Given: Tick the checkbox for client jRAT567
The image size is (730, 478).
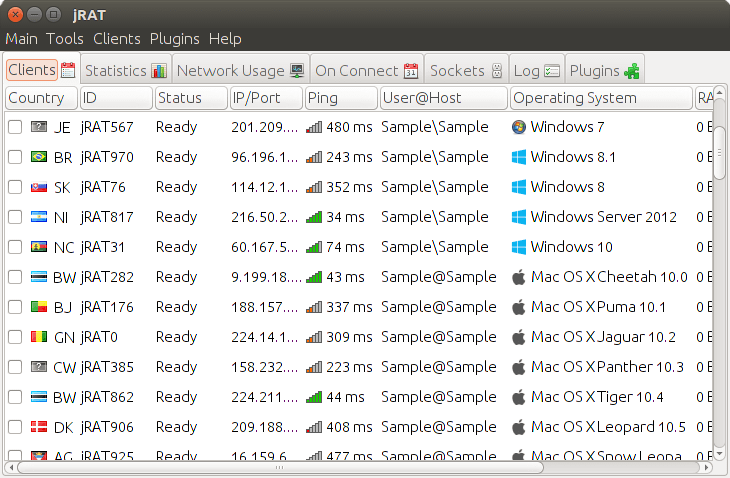Looking at the screenshot, I should coord(15,127).
